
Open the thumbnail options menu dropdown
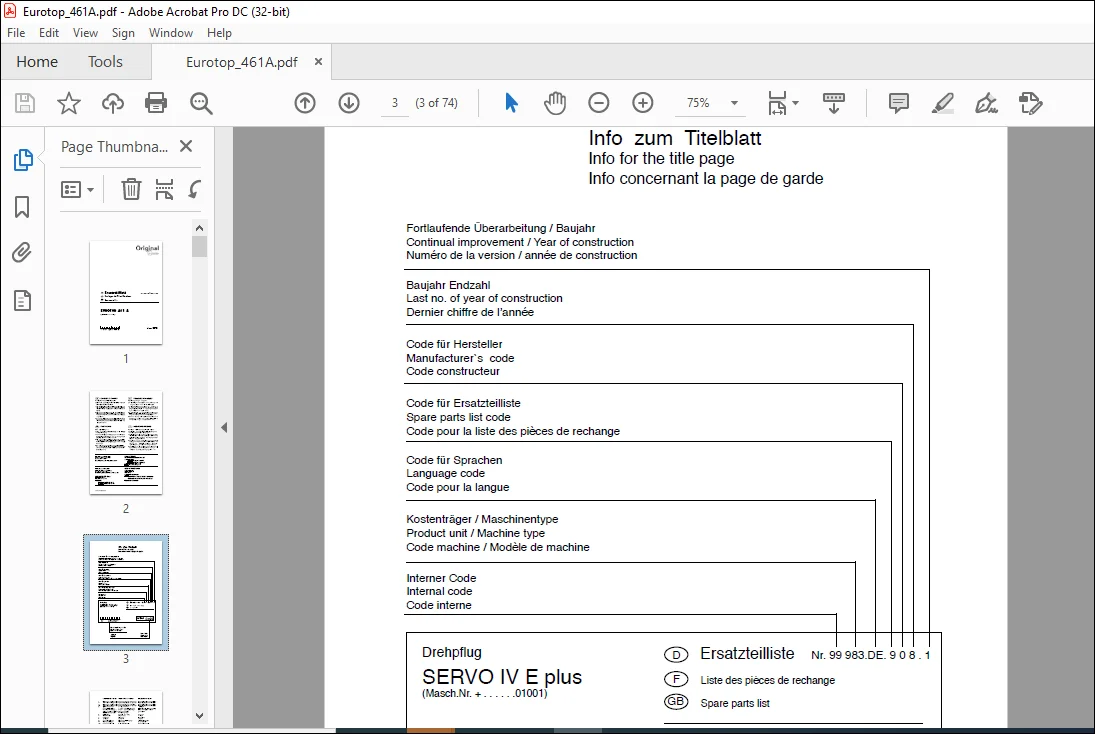[x=78, y=189]
